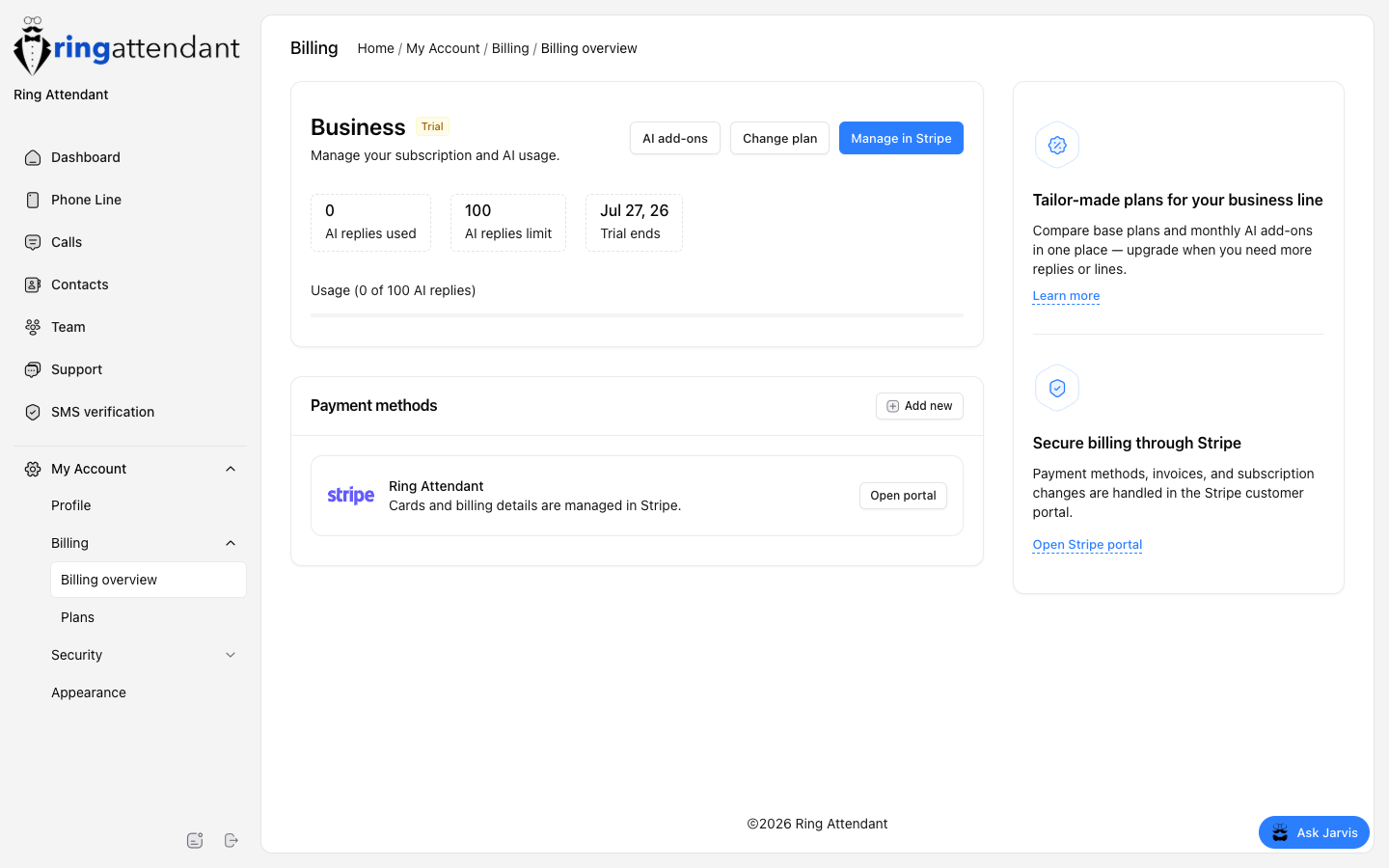Click the Ring Attendant logo

click(126, 46)
